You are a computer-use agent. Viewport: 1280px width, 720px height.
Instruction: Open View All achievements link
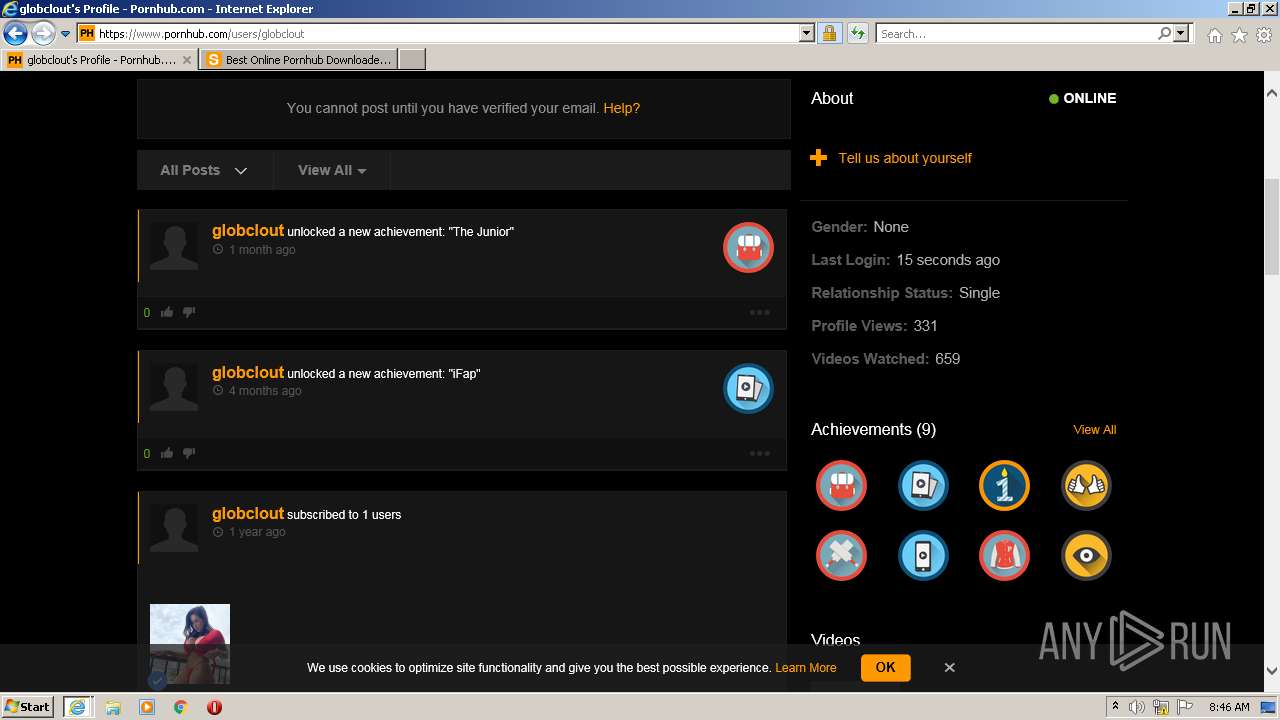pos(1094,430)
